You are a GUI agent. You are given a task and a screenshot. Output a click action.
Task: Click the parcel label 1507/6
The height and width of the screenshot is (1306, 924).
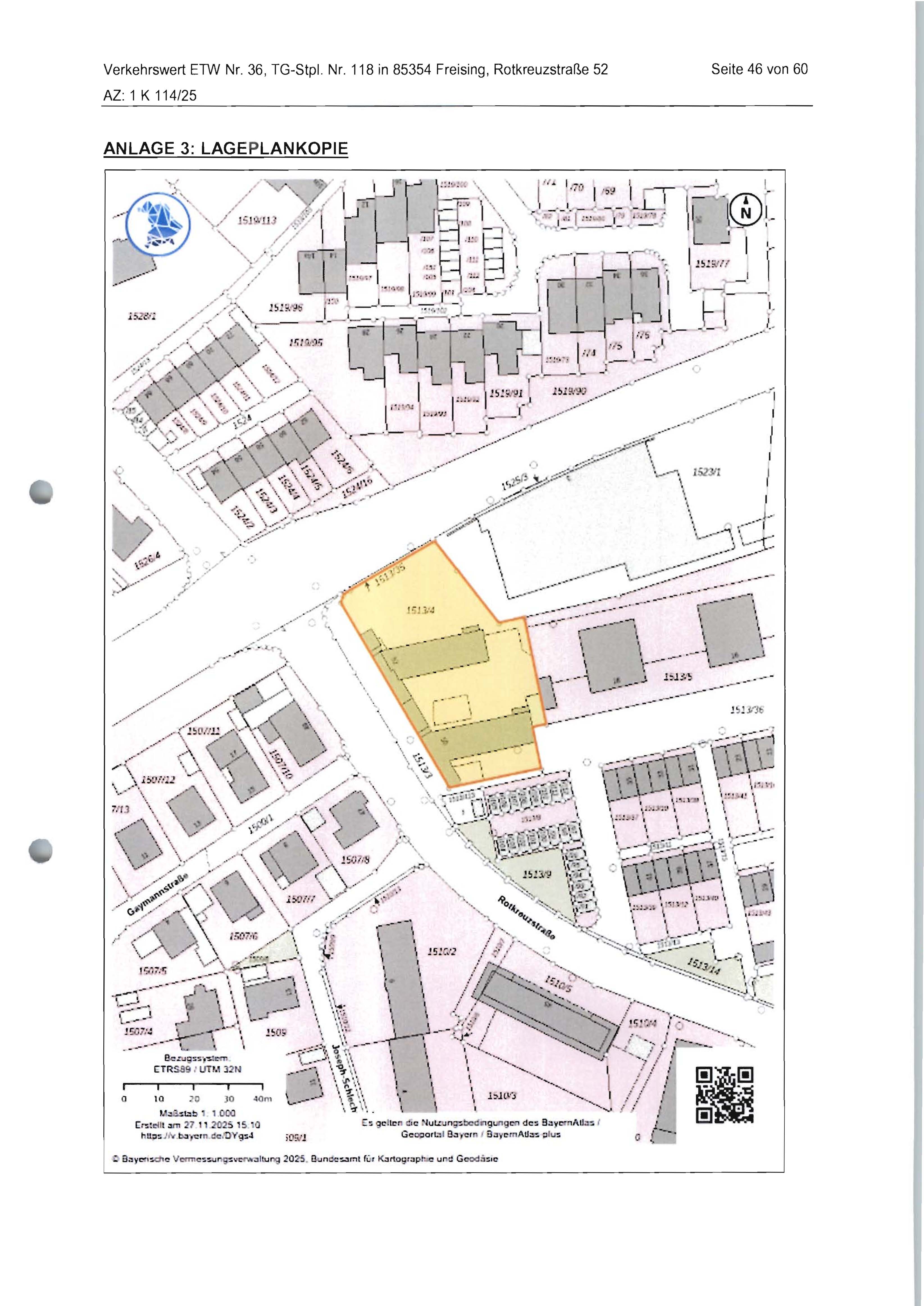pyautogui.click(x=243, y=936)
